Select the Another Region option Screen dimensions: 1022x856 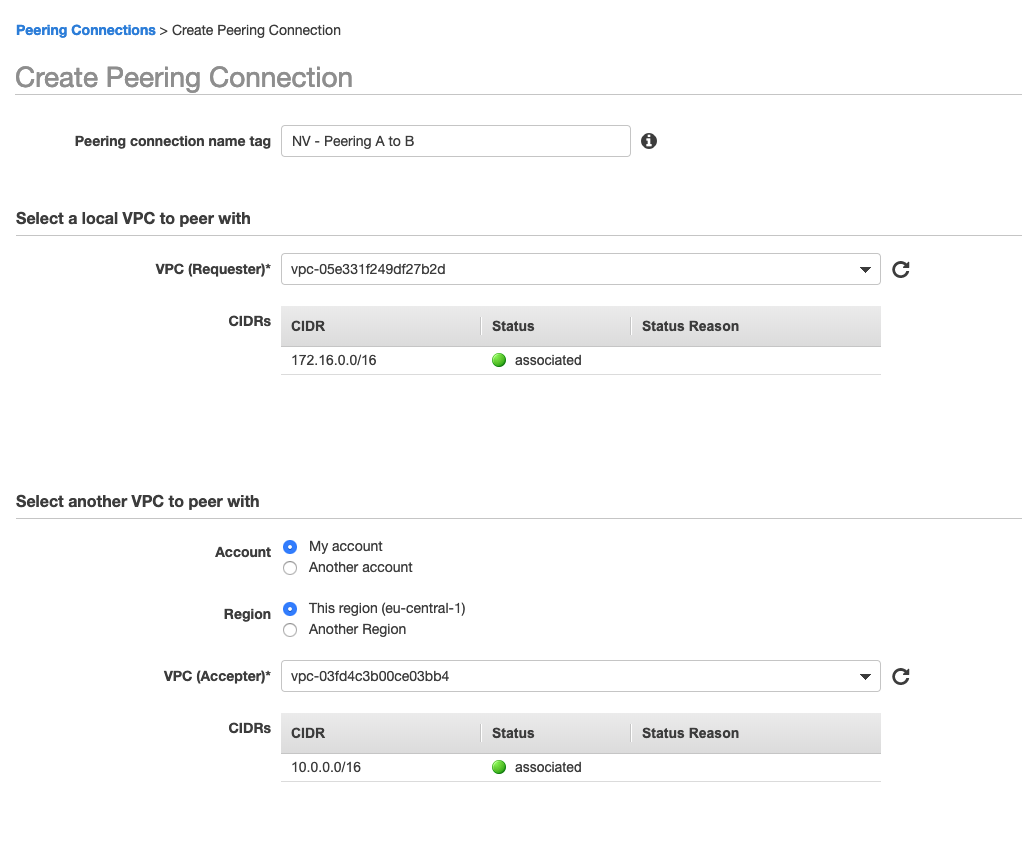point(290,629)
